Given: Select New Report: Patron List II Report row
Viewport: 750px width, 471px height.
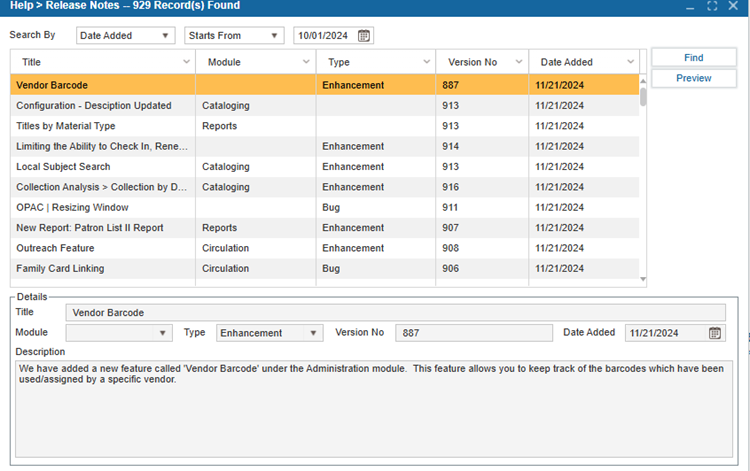Looking at the screenshot, I should [324, 228].
